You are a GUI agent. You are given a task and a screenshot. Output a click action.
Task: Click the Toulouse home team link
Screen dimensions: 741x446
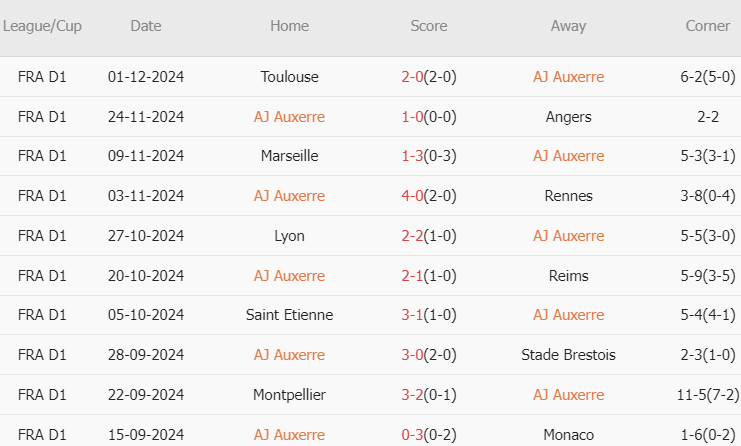click(x=289, y=77)
